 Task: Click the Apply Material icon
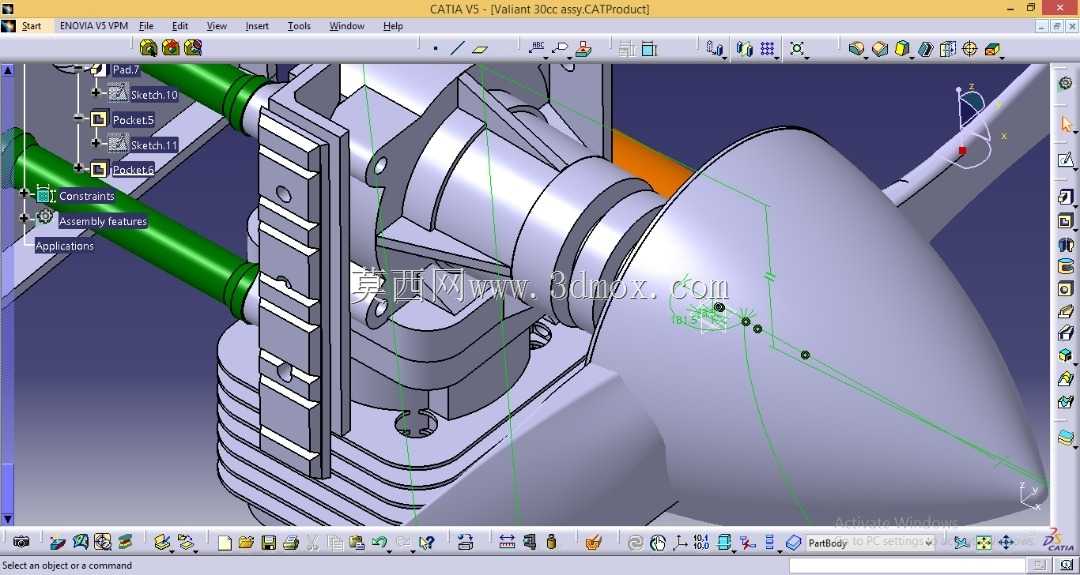pyautogui.click(x=593, y=543)
